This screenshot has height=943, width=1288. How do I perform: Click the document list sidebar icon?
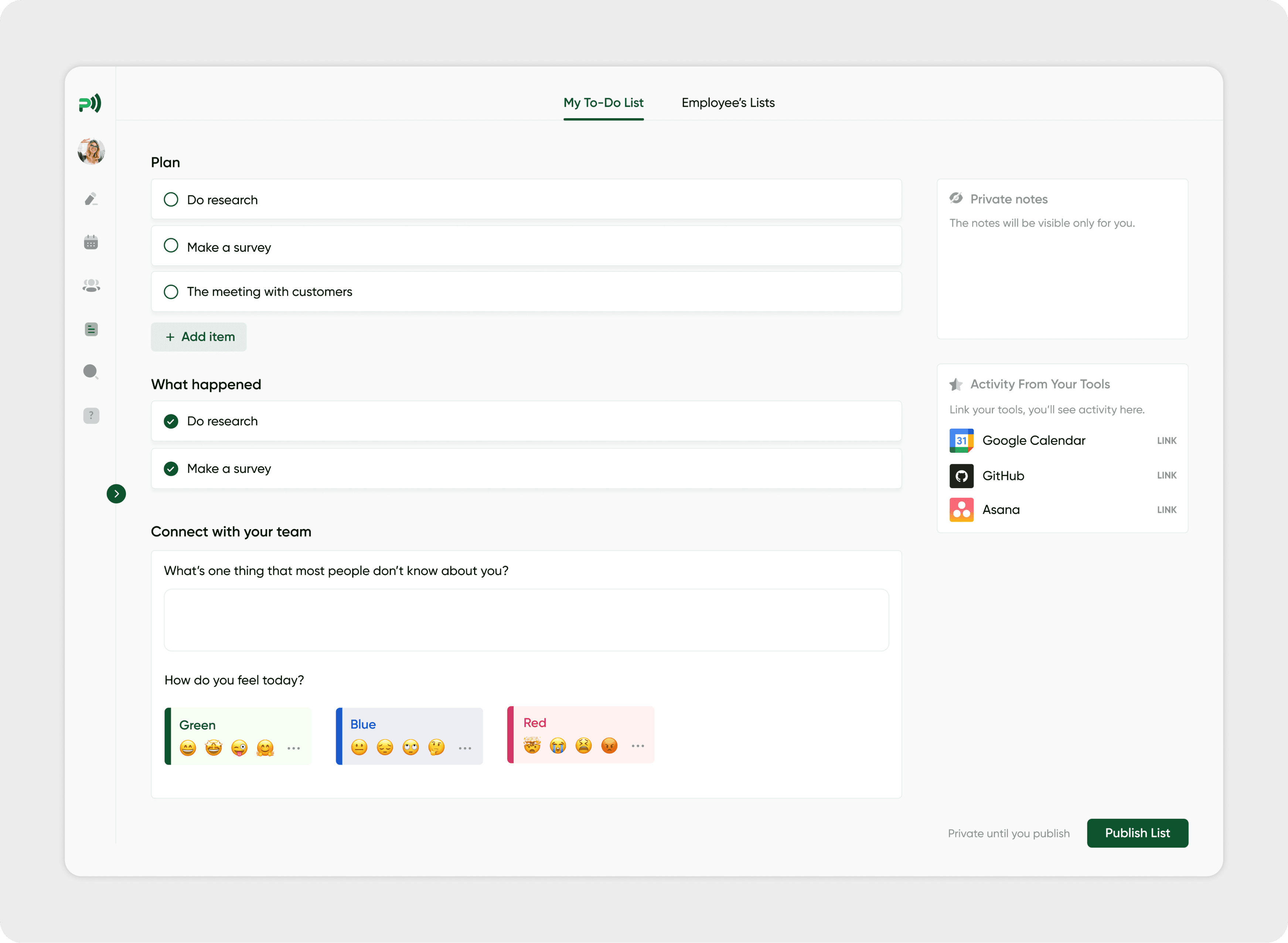tap(91, 329)
